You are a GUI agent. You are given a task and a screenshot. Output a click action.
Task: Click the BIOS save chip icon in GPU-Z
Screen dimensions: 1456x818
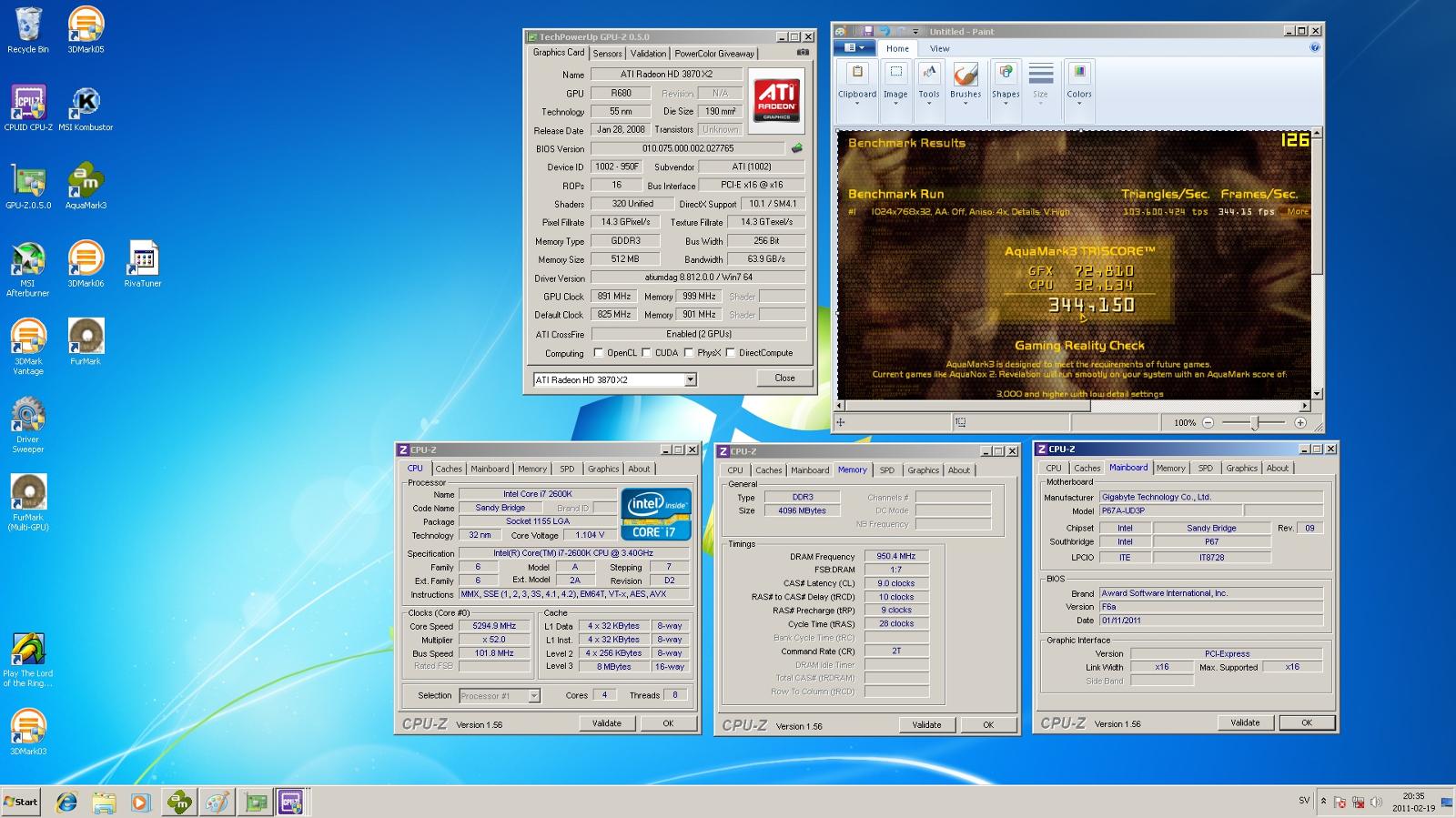(797, 148)
